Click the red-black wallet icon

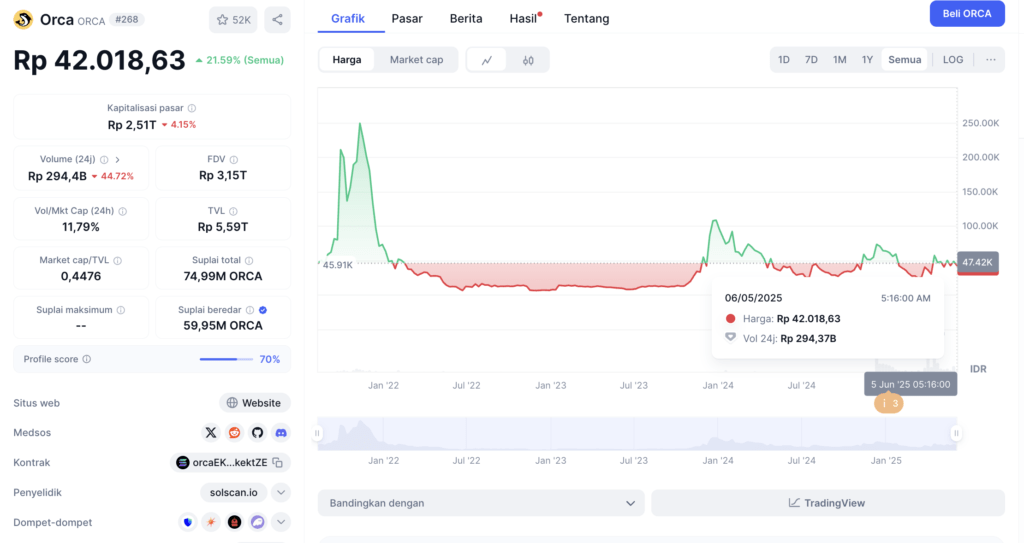tap(234, 522)
